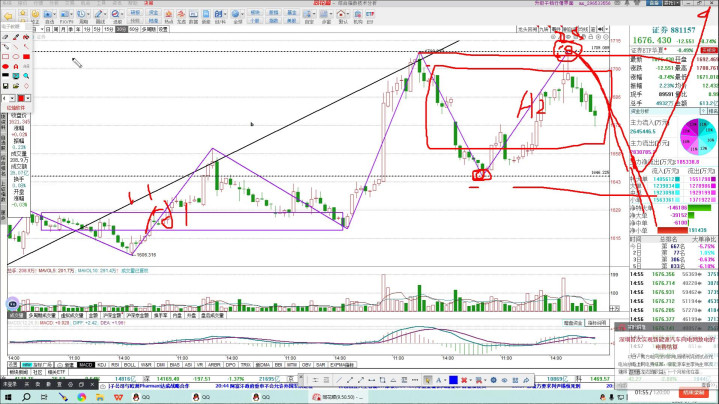Select the eraser tool in drawing palette
Screen dimensions: 719x404
pos(6,37)
